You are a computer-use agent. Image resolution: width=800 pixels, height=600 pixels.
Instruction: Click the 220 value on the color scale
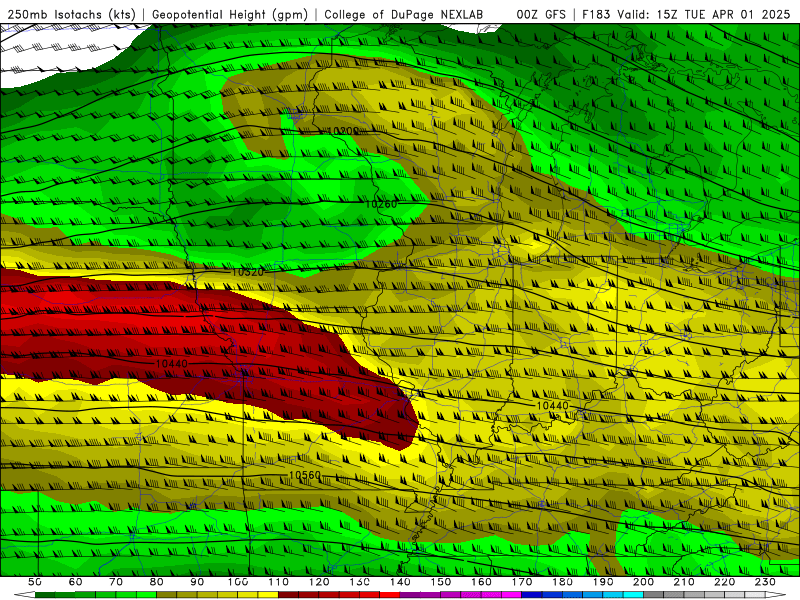coord(724,582)
